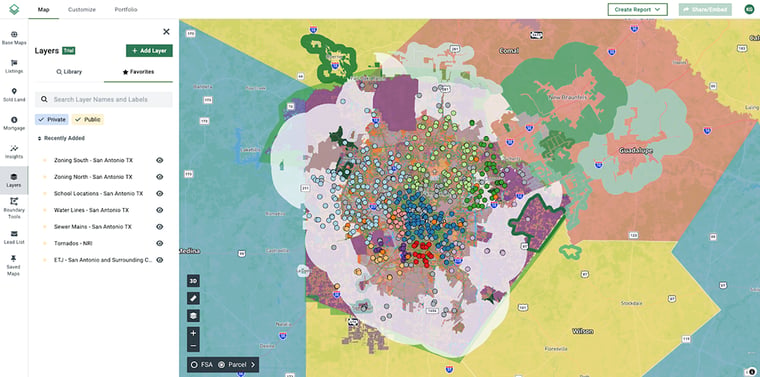This screenshot has height=377, width=760.
Task: Open Base Maps in sidebar
Action: coord(14,38)
